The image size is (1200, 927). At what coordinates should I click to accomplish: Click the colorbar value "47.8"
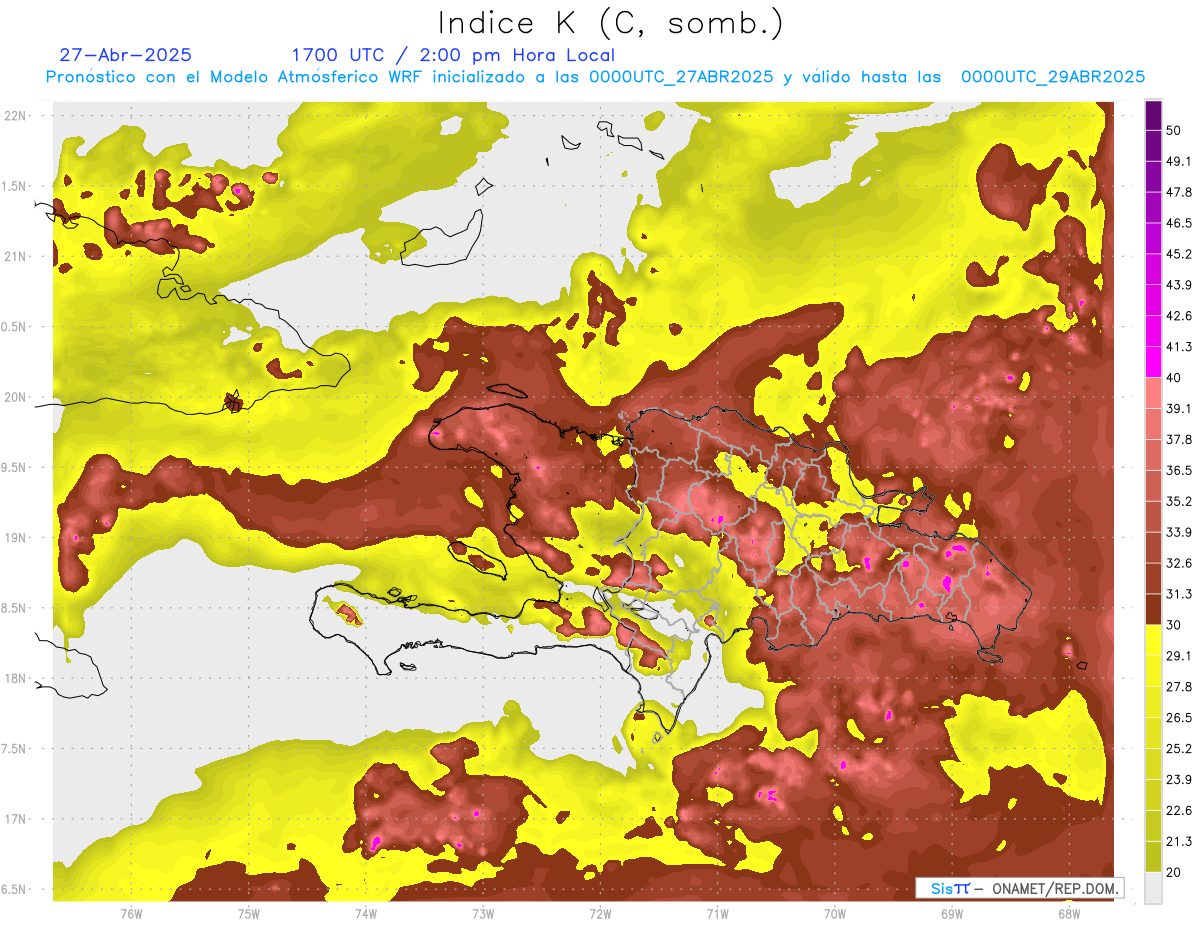[x=1178, y=192]
